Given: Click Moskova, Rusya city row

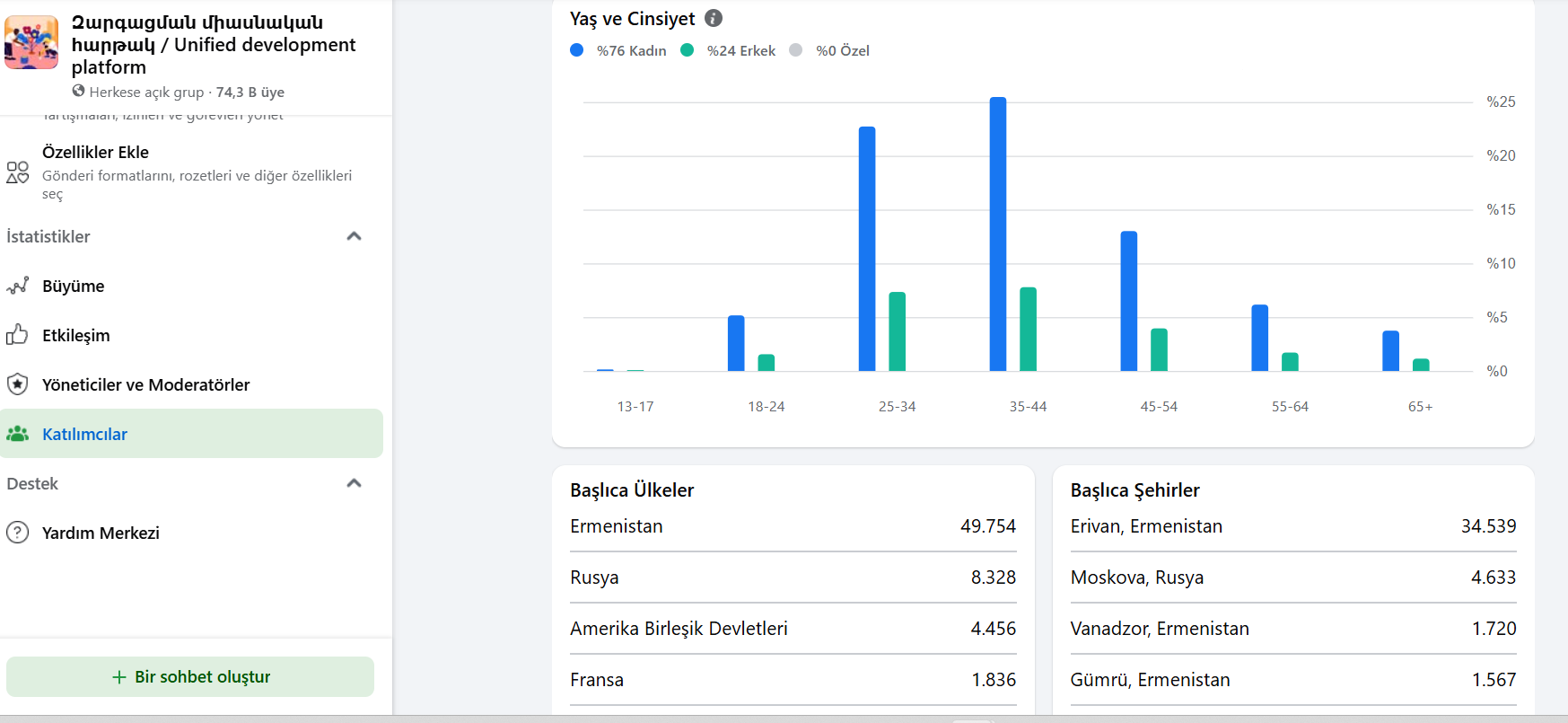Looking at the screenshot, I should coord(1293,578).
